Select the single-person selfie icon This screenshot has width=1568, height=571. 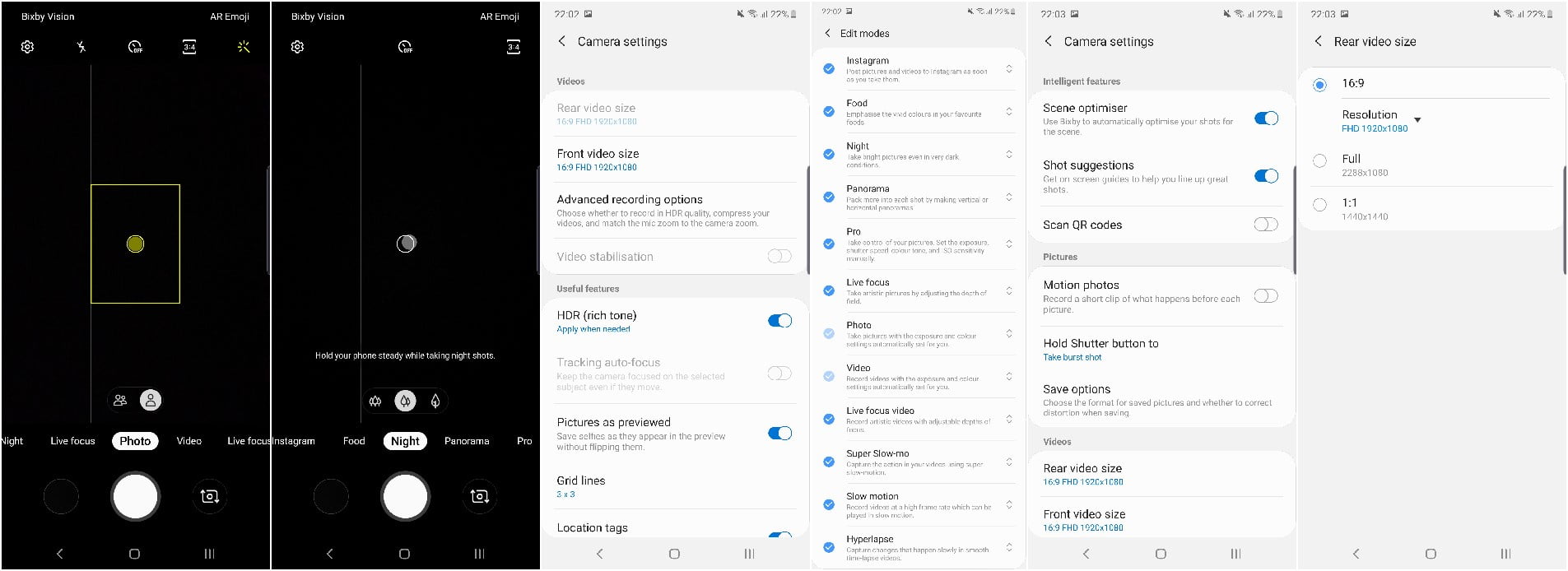(x=151, y=401)
